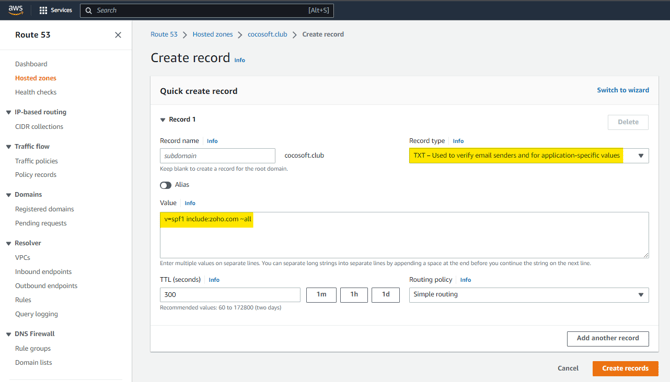Toggle the Alias switch

[x=166, y=185]
